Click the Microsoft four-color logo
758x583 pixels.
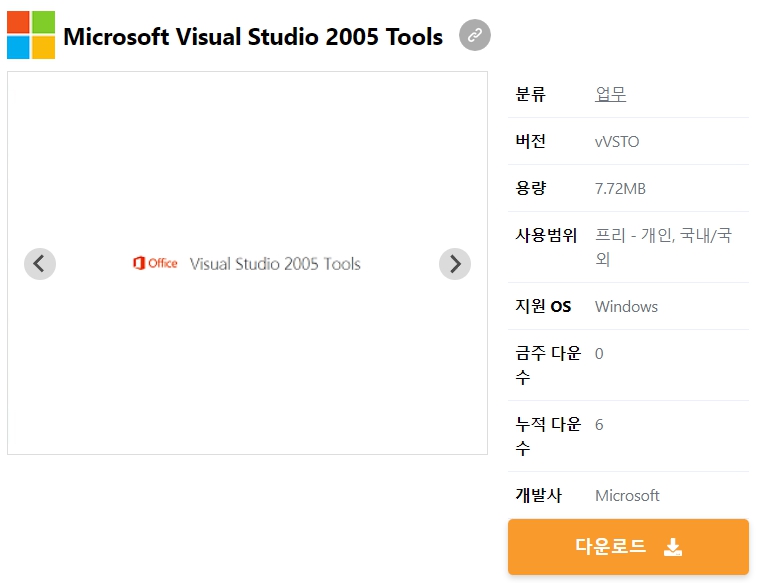tap(31, 35)
